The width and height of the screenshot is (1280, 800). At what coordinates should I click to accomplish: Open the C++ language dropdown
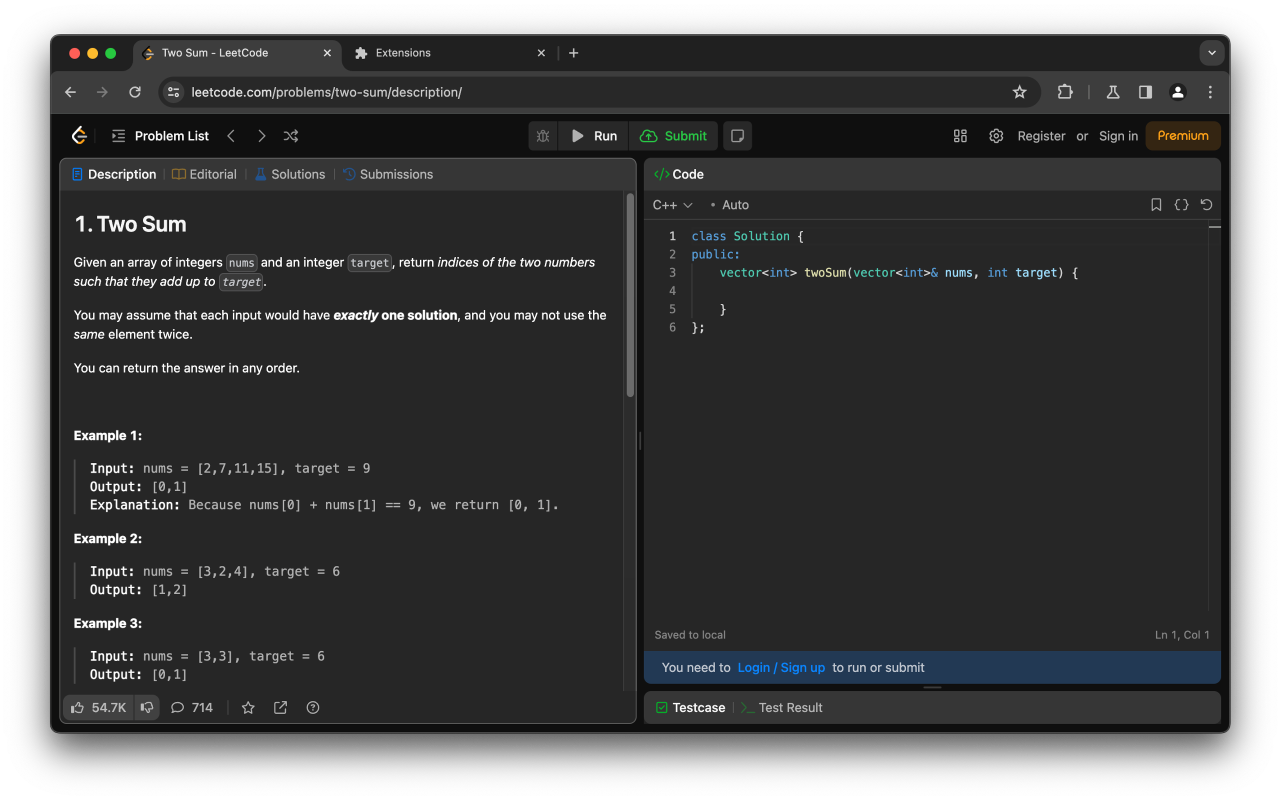672,205
